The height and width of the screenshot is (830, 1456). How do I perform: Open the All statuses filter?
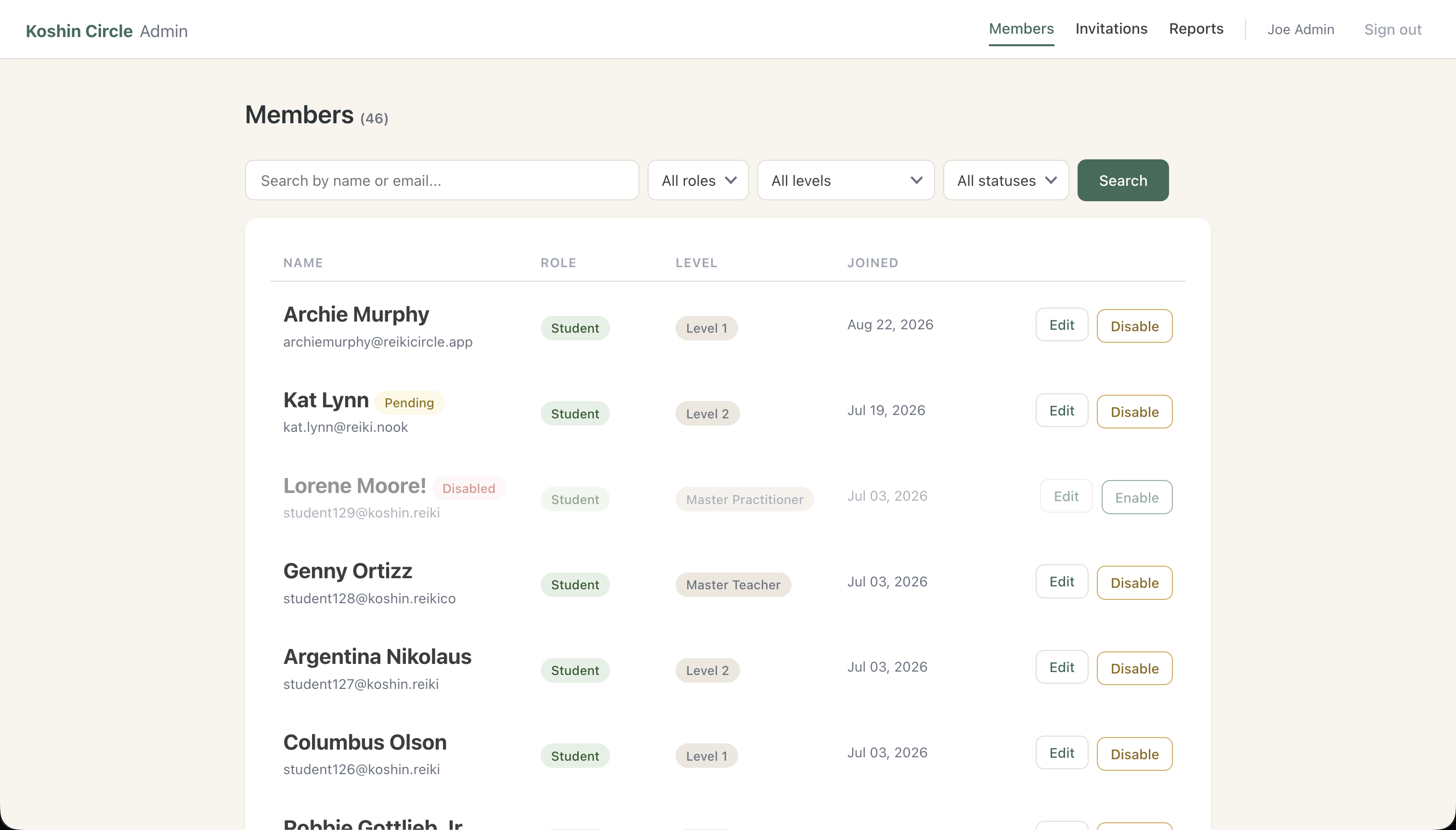pyautogui.click(x=1006, y=180)
